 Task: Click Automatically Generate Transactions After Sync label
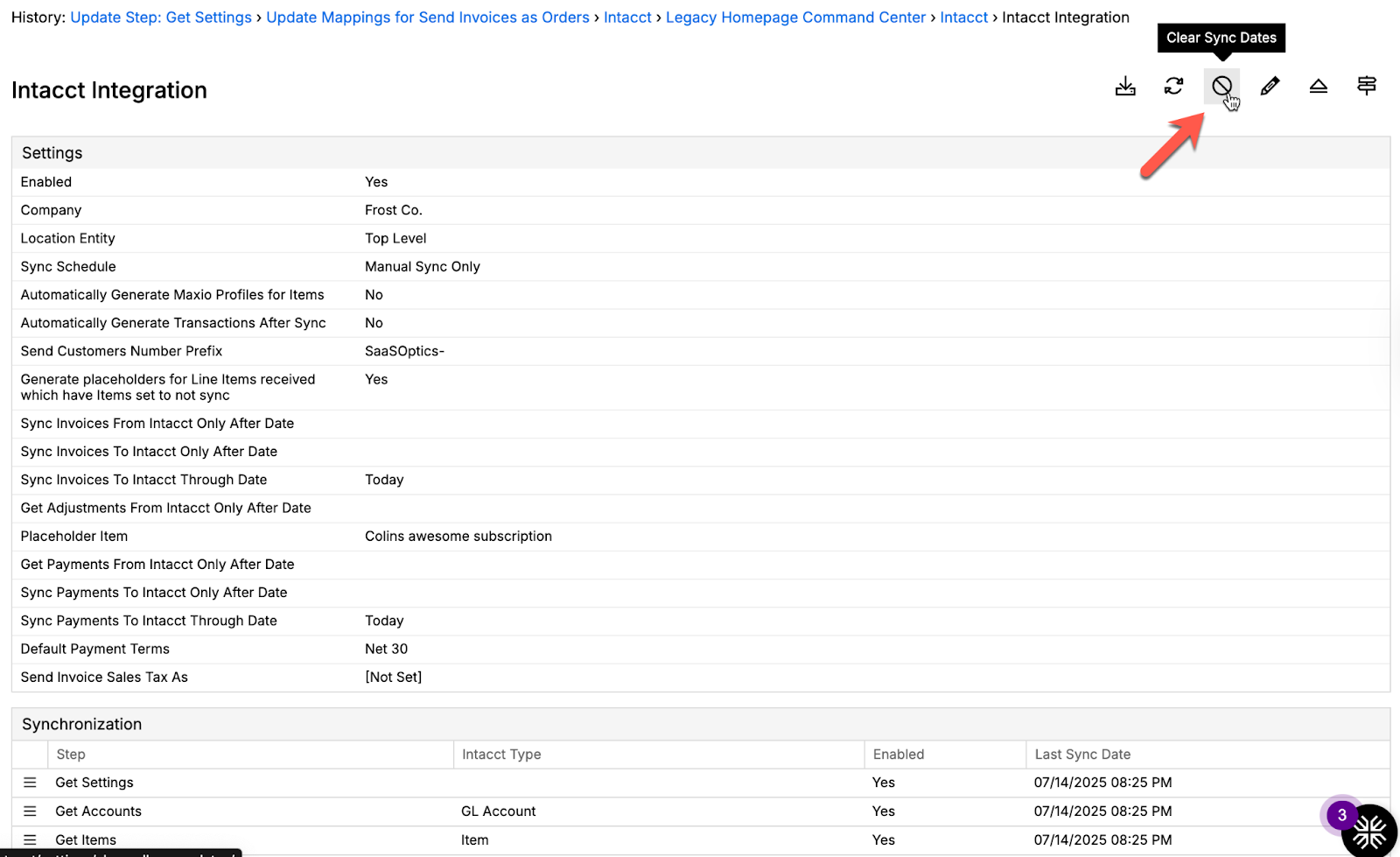pos(173,323)
